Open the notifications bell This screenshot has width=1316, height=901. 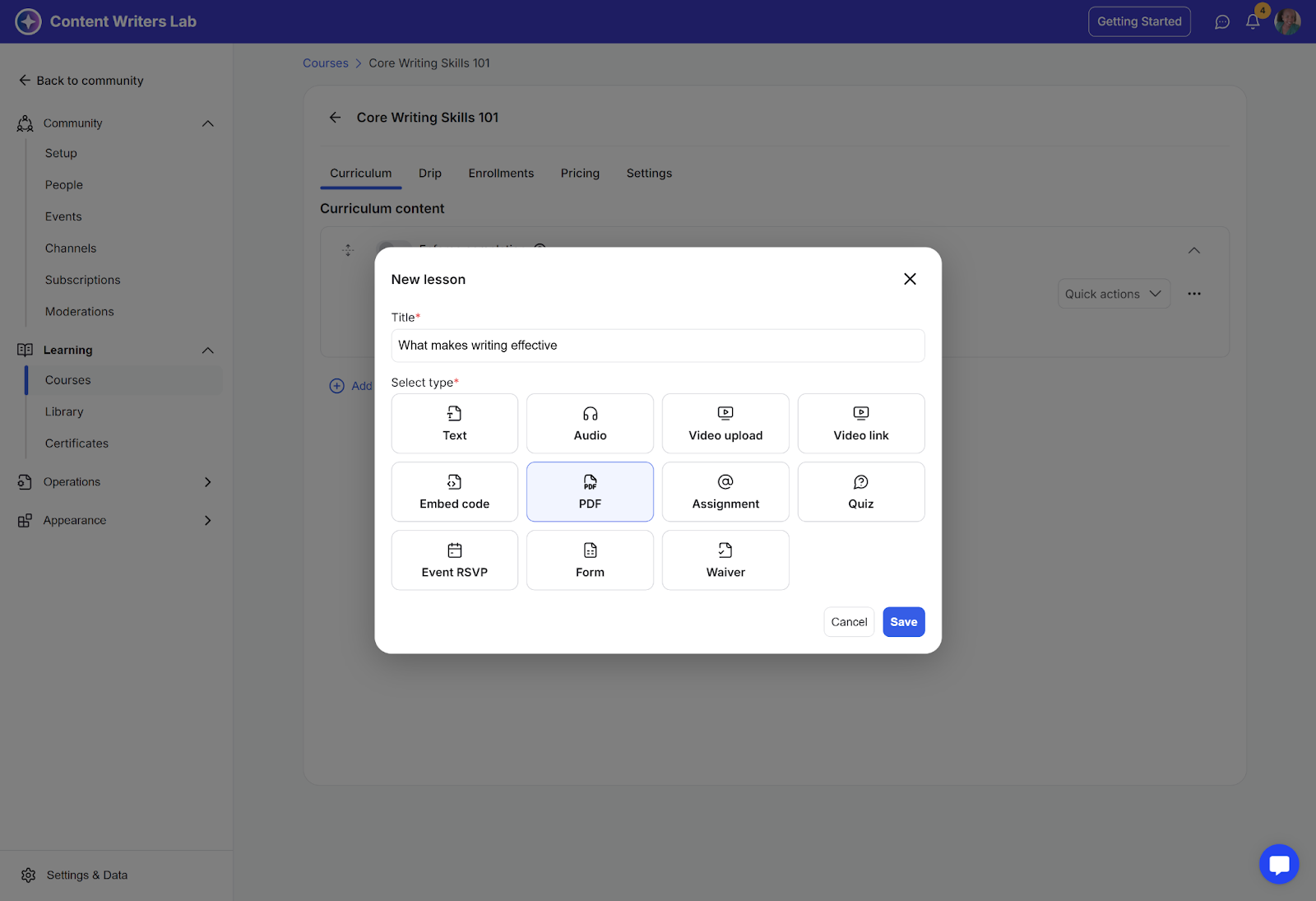click(x=1252, y=22)
